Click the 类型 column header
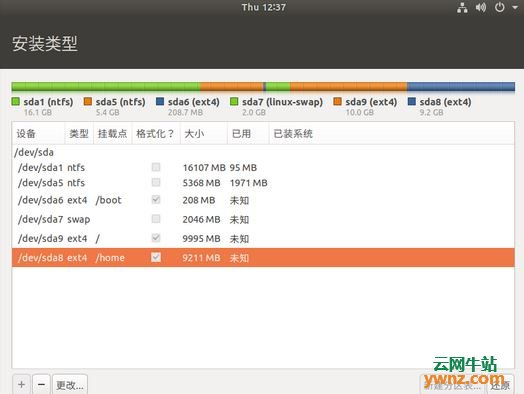 click(x=79, y=134)
